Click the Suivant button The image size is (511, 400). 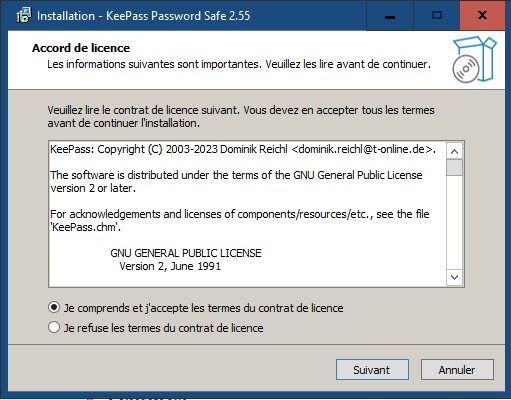click(x=372, y=370)
